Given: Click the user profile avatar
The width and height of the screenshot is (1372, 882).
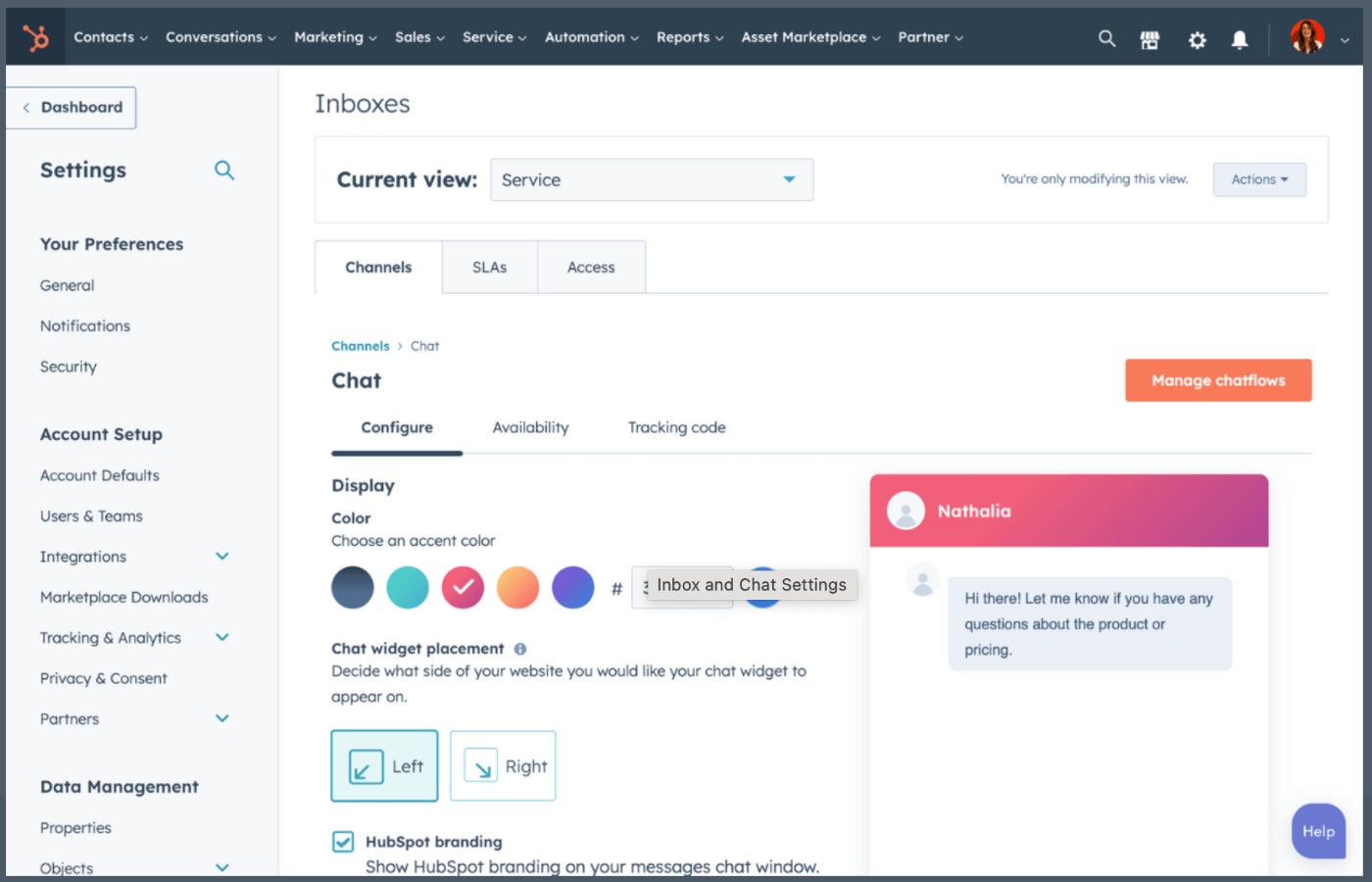Looking at the screenshot, I should point(1307,37).
